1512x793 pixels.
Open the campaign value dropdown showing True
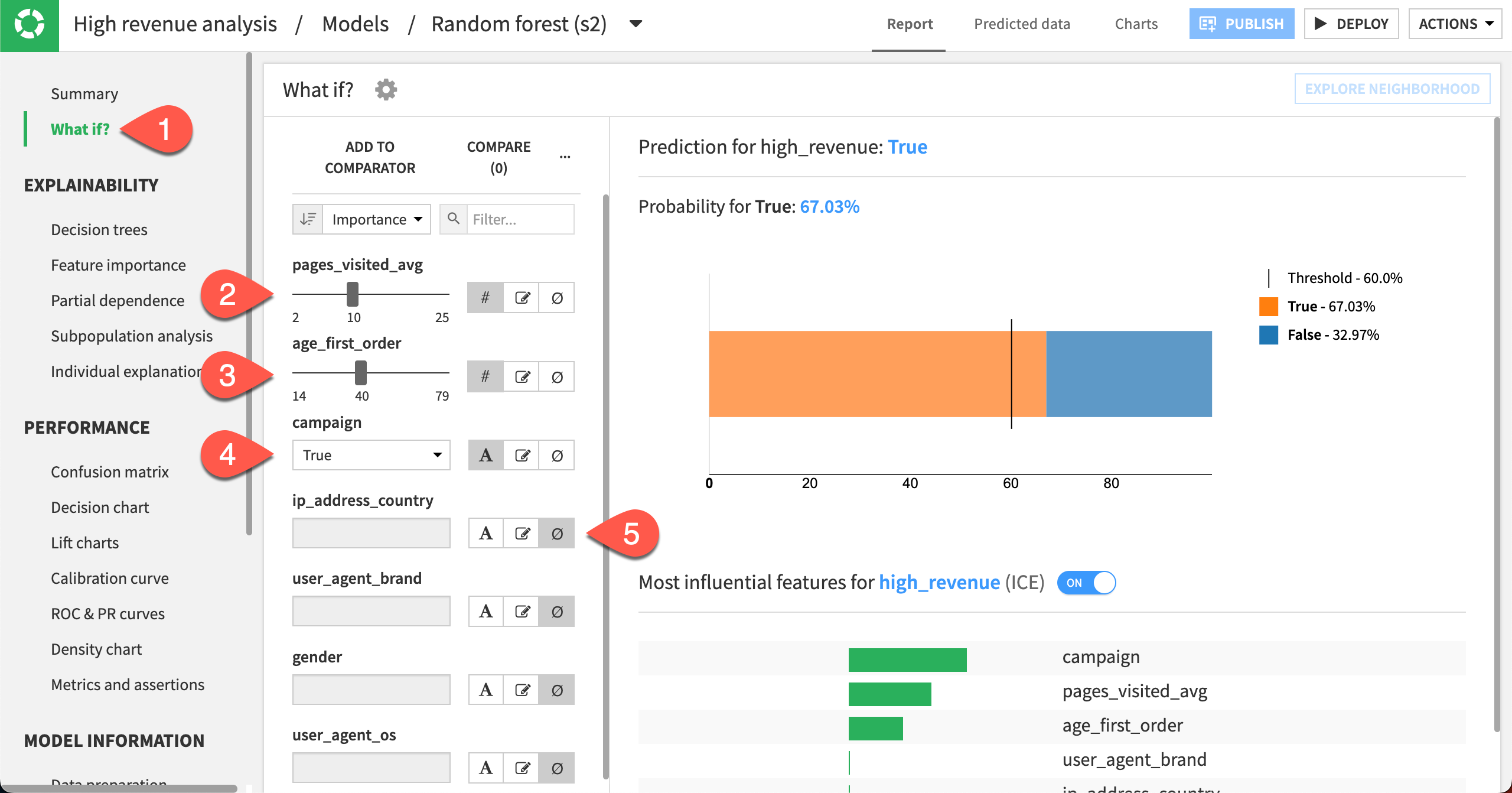tap(371, 454)
